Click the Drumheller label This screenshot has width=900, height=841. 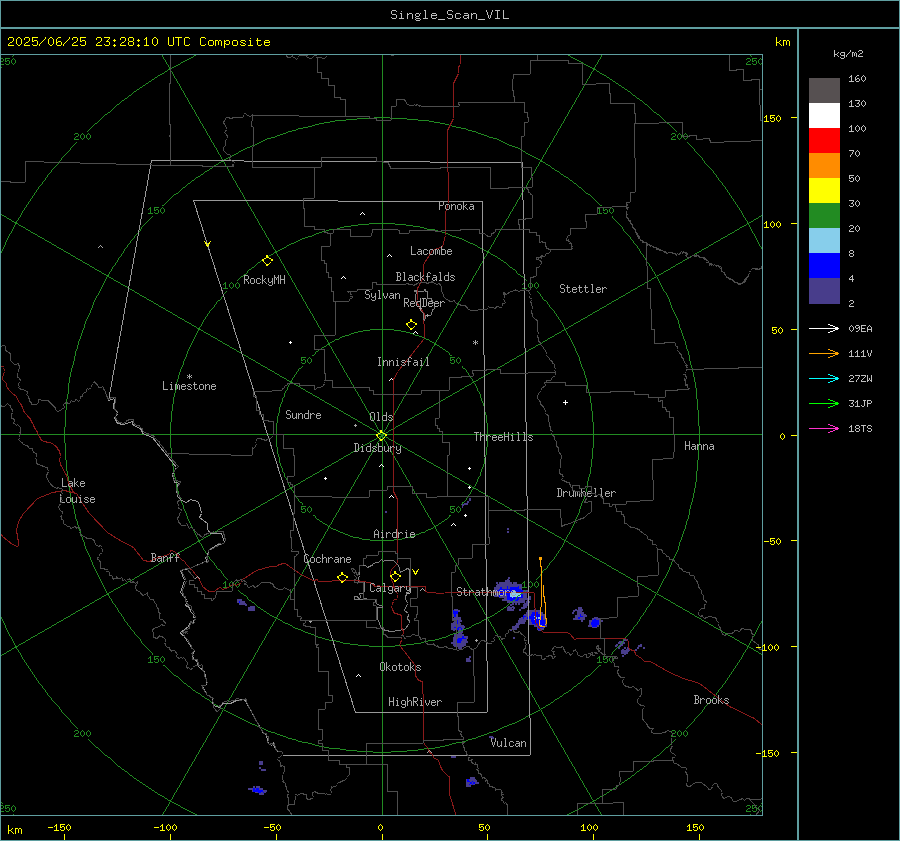586,493
